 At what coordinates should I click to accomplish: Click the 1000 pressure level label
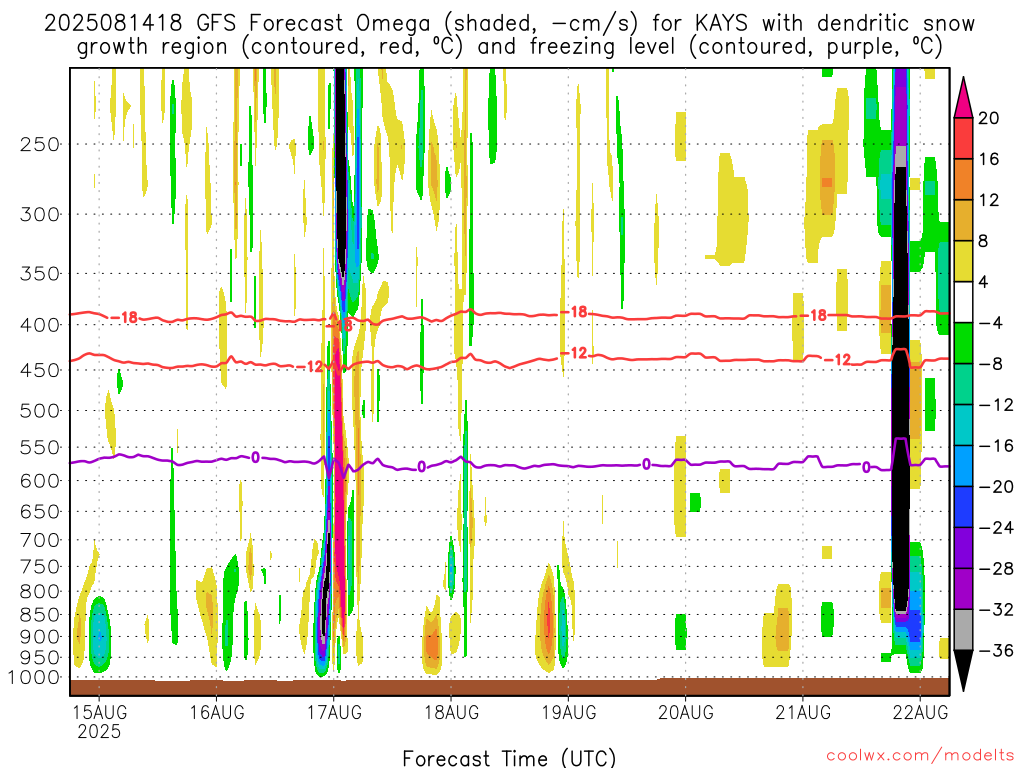click(x=34, y=678)
